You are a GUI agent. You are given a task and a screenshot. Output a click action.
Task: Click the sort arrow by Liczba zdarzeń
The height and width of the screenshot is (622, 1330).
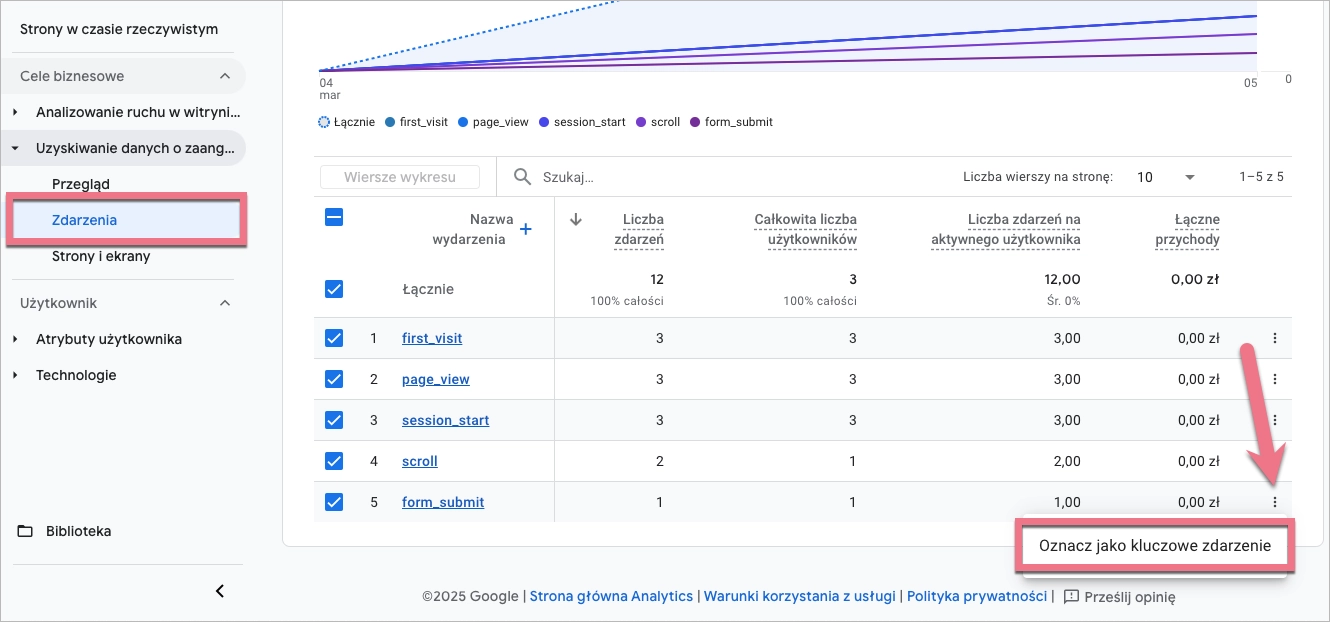pyautogui.click(x=576, y=220)
